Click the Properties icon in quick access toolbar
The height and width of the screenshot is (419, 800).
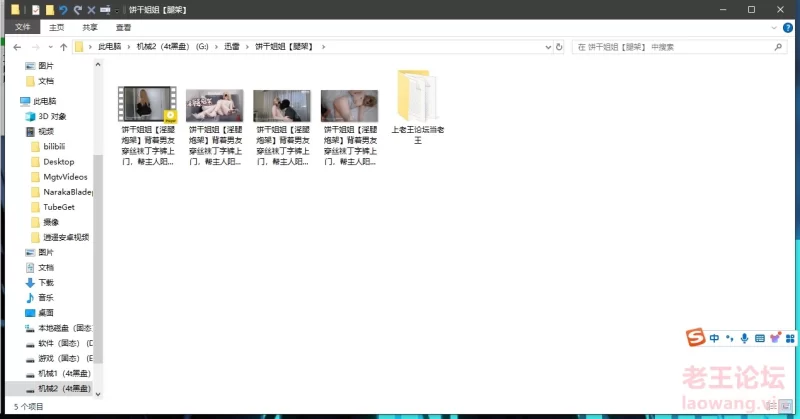[35, 10]
